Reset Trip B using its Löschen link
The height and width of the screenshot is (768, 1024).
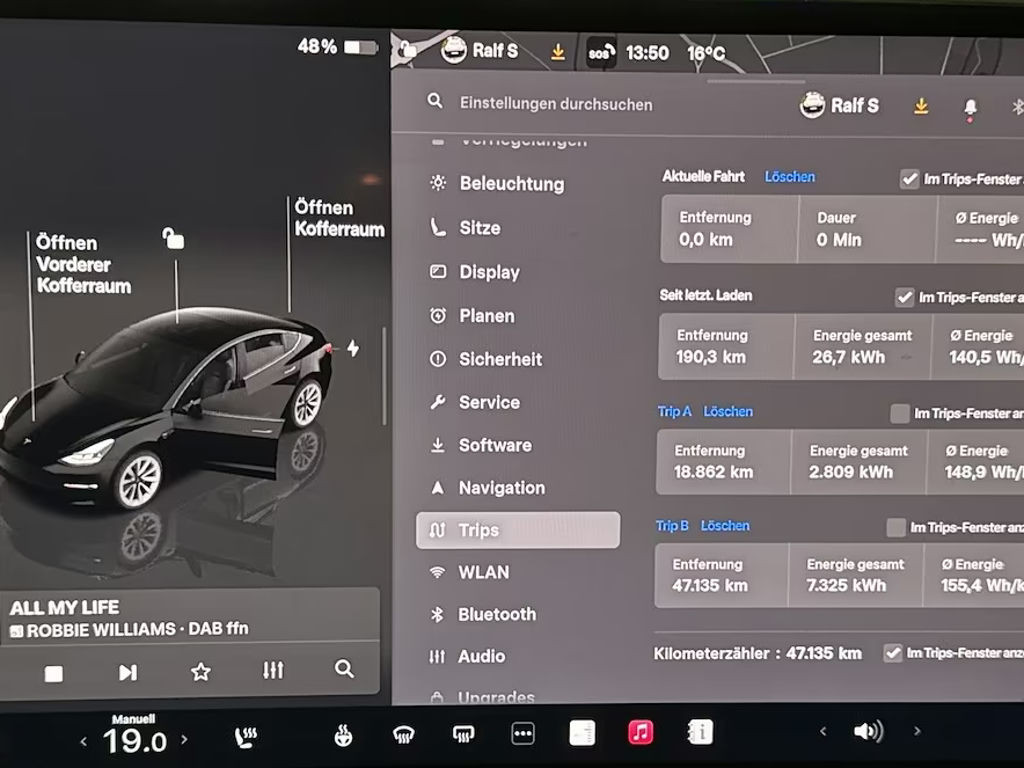point(725,526)
